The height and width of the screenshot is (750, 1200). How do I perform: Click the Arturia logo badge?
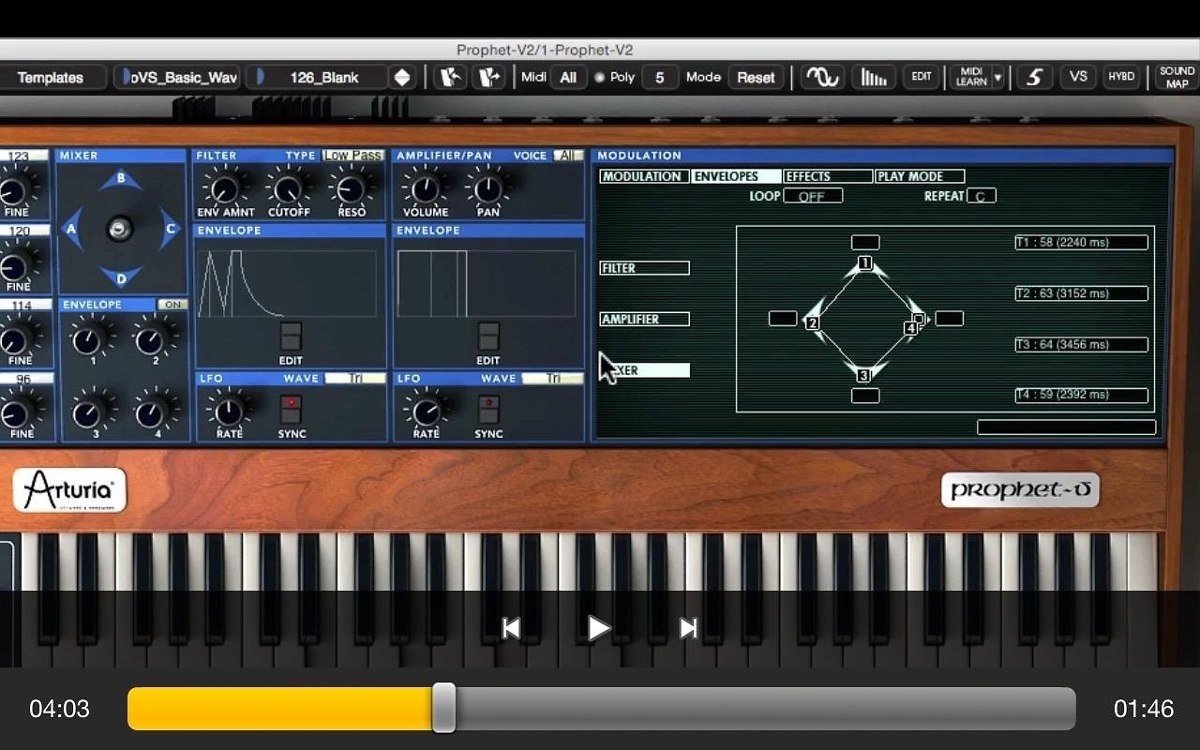click(70, 491)
